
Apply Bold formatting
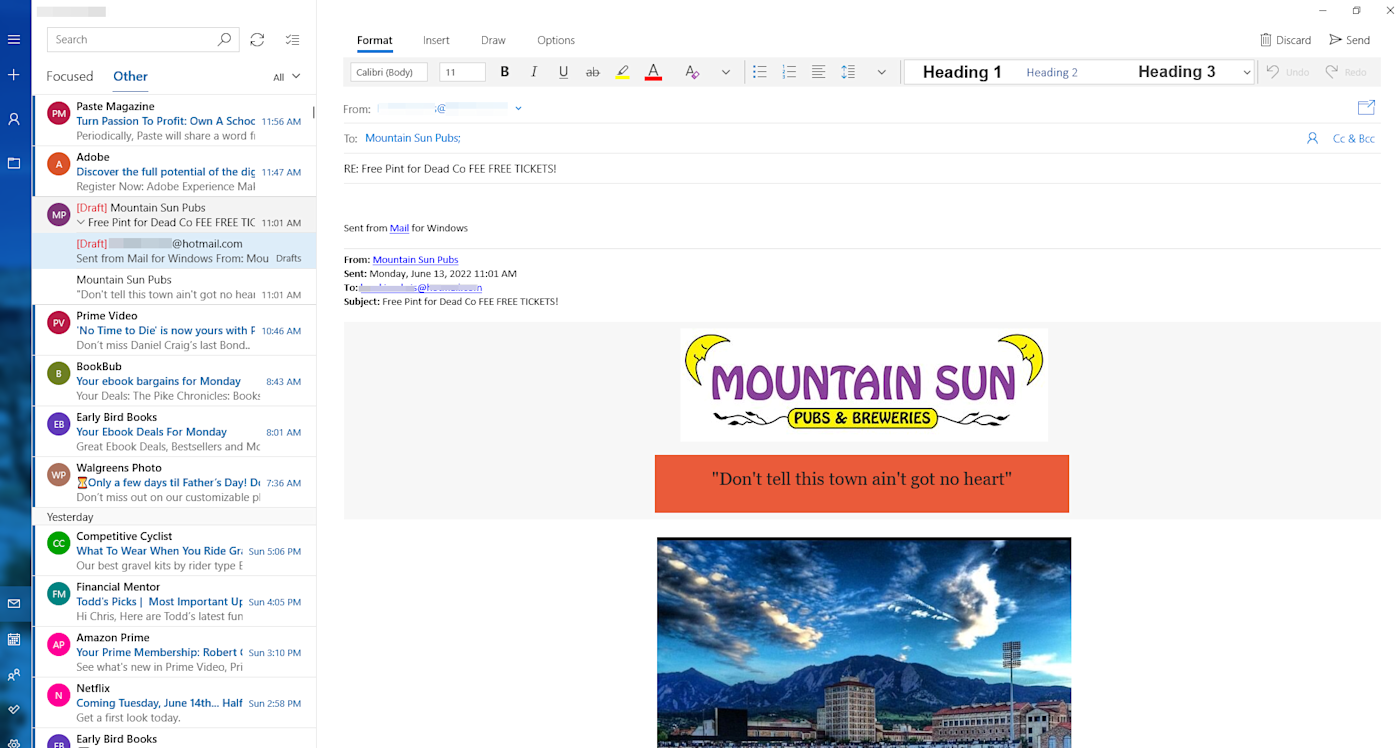click(504, 72)
